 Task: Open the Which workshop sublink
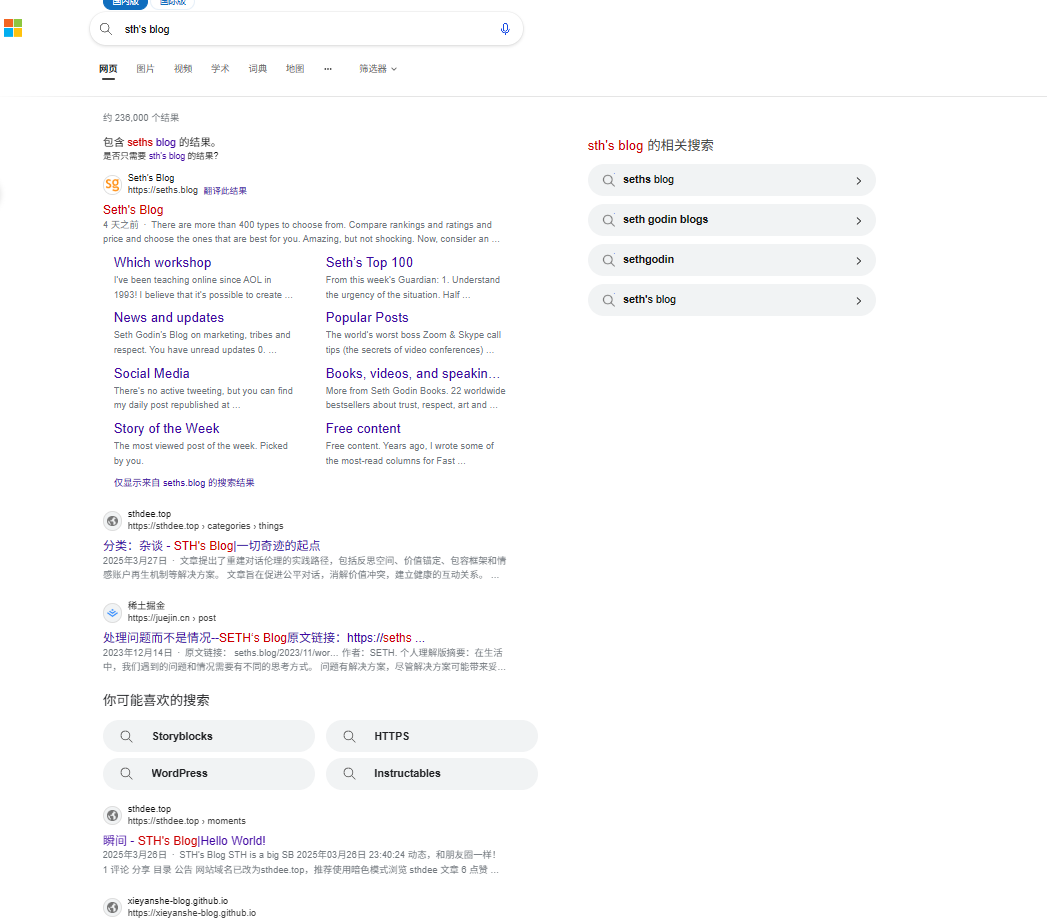tap(162, 262)
